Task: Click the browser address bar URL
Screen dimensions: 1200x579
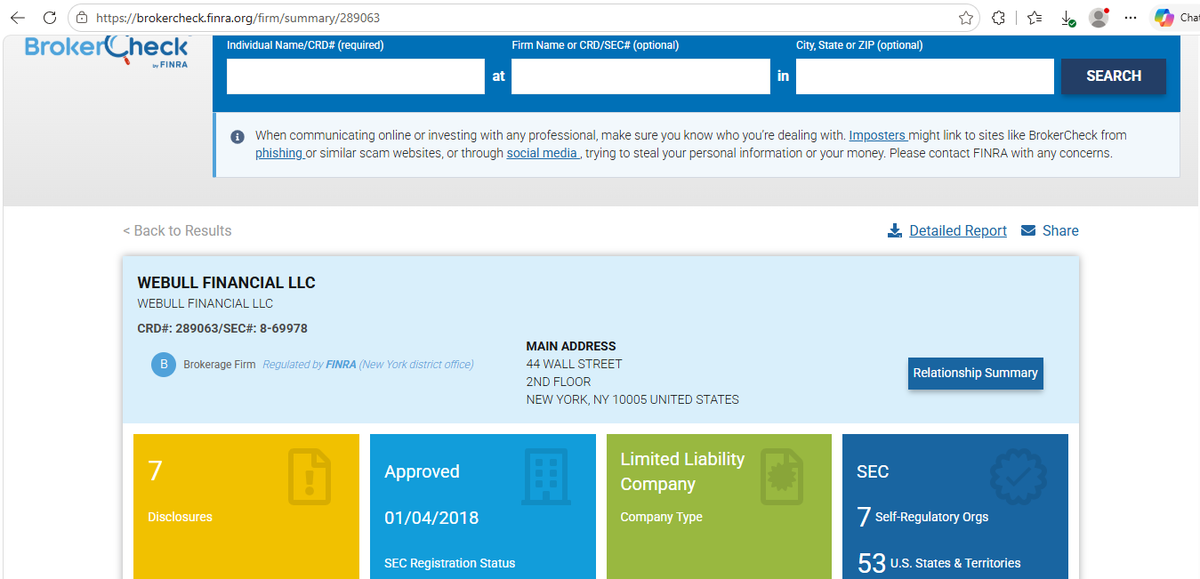Action: pos(237,18)
